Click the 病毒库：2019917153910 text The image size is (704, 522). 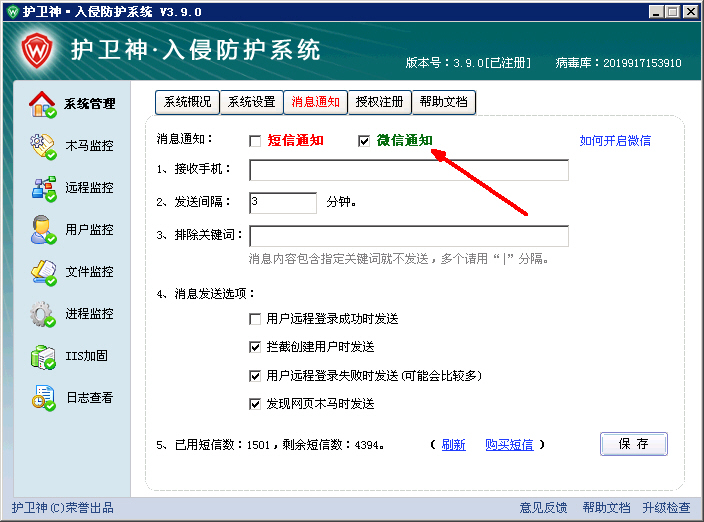pos(618,63)
